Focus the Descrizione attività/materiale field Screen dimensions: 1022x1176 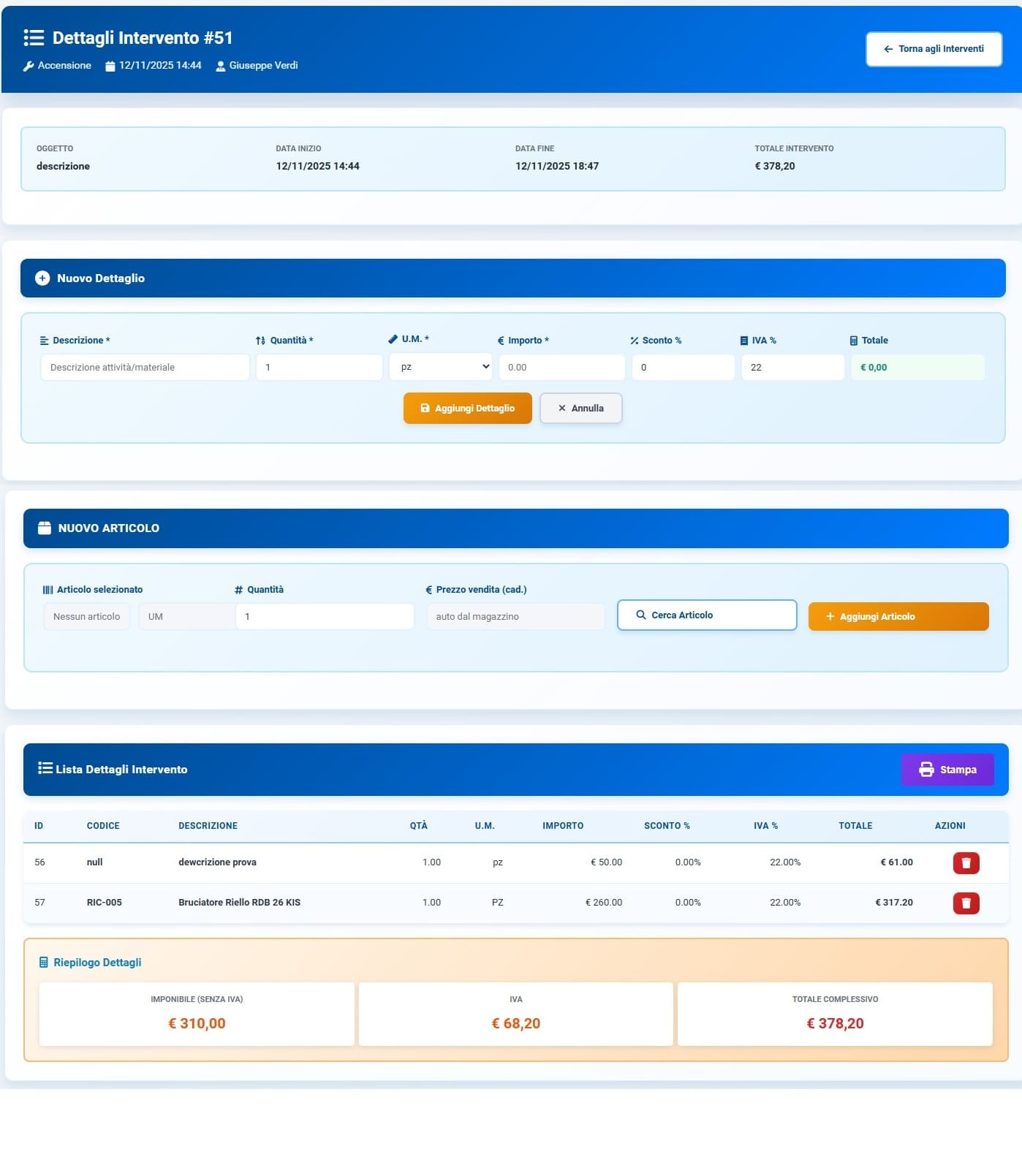pos(145,367)
